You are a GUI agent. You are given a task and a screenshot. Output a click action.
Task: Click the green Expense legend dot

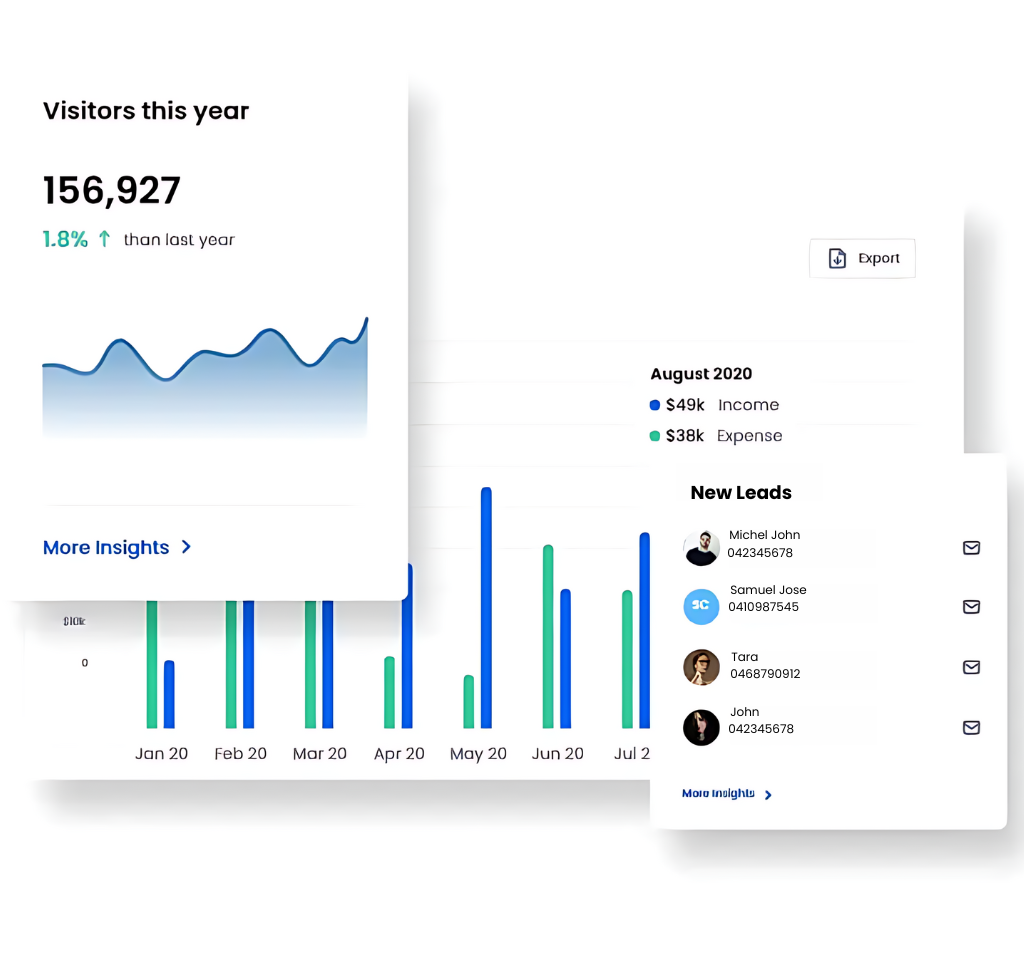point(655,436)
